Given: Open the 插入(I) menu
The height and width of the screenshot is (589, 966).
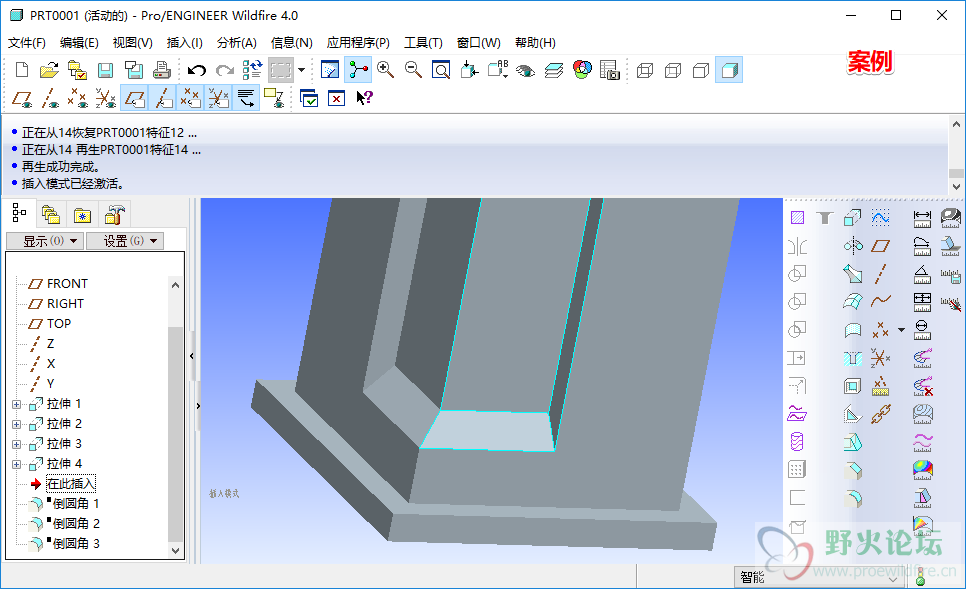Looking at the screenshot, I should [x=184, y=43].
